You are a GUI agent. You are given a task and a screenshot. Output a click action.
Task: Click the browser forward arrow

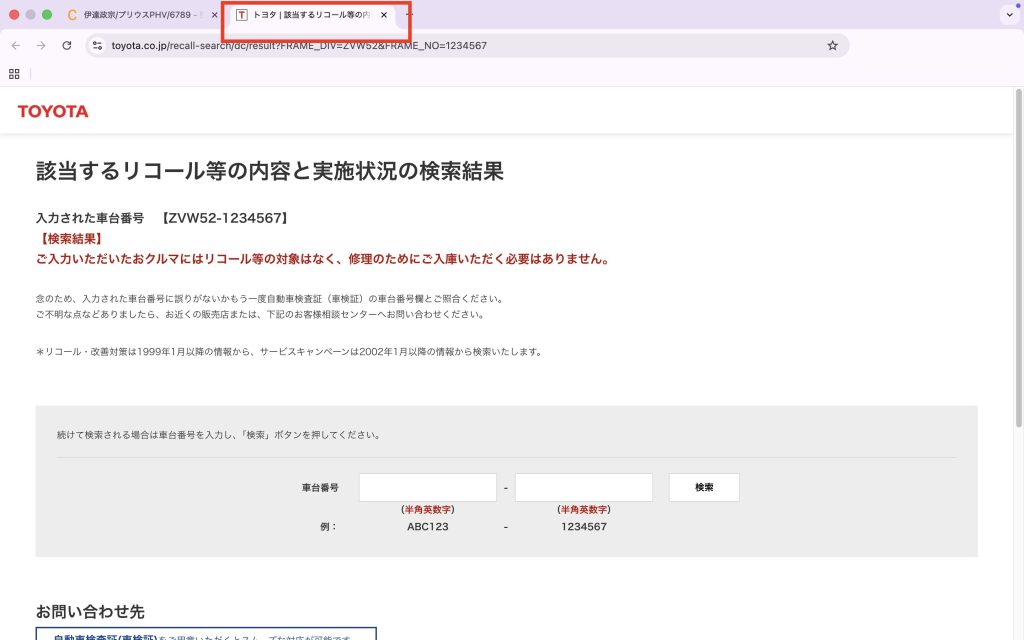click(41, 45)
